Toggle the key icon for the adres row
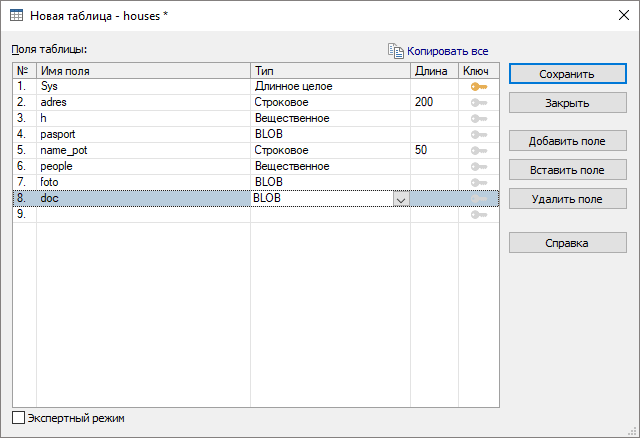The height and width of the screenshot is (438, 640). click(478, 103)
